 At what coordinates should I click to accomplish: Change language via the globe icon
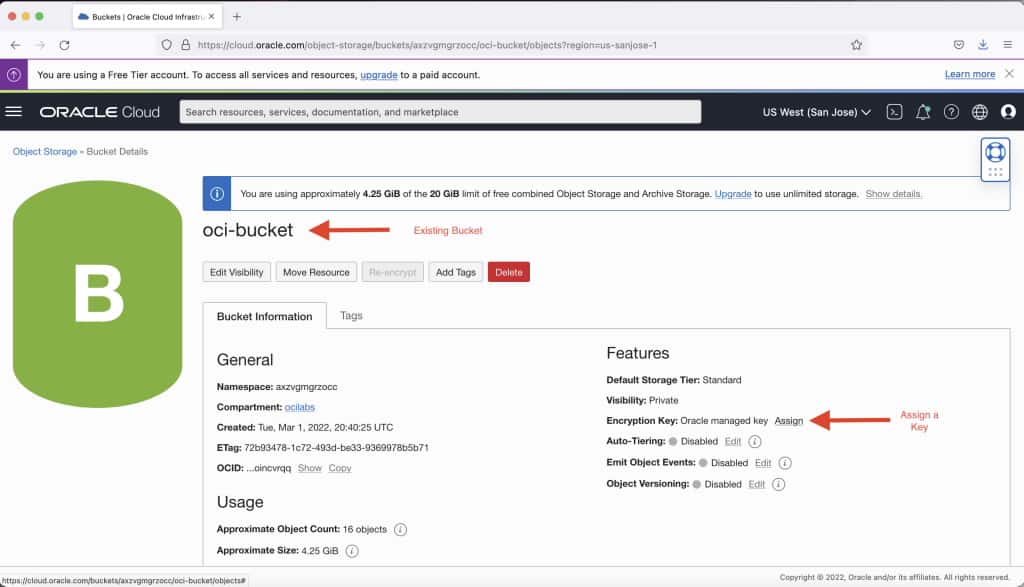pos(980,112)
